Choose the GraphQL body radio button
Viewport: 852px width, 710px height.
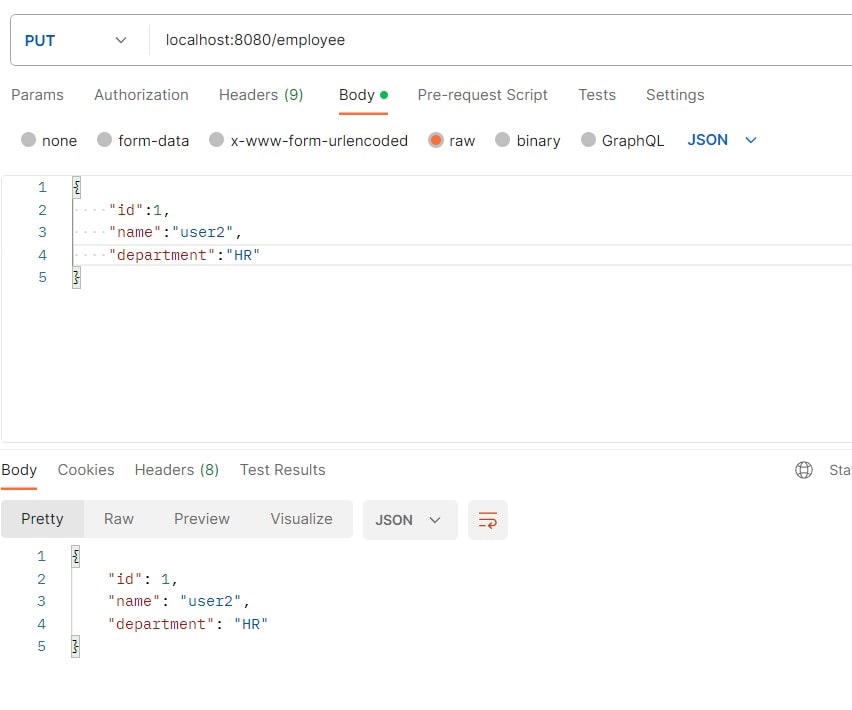[588, 140]
